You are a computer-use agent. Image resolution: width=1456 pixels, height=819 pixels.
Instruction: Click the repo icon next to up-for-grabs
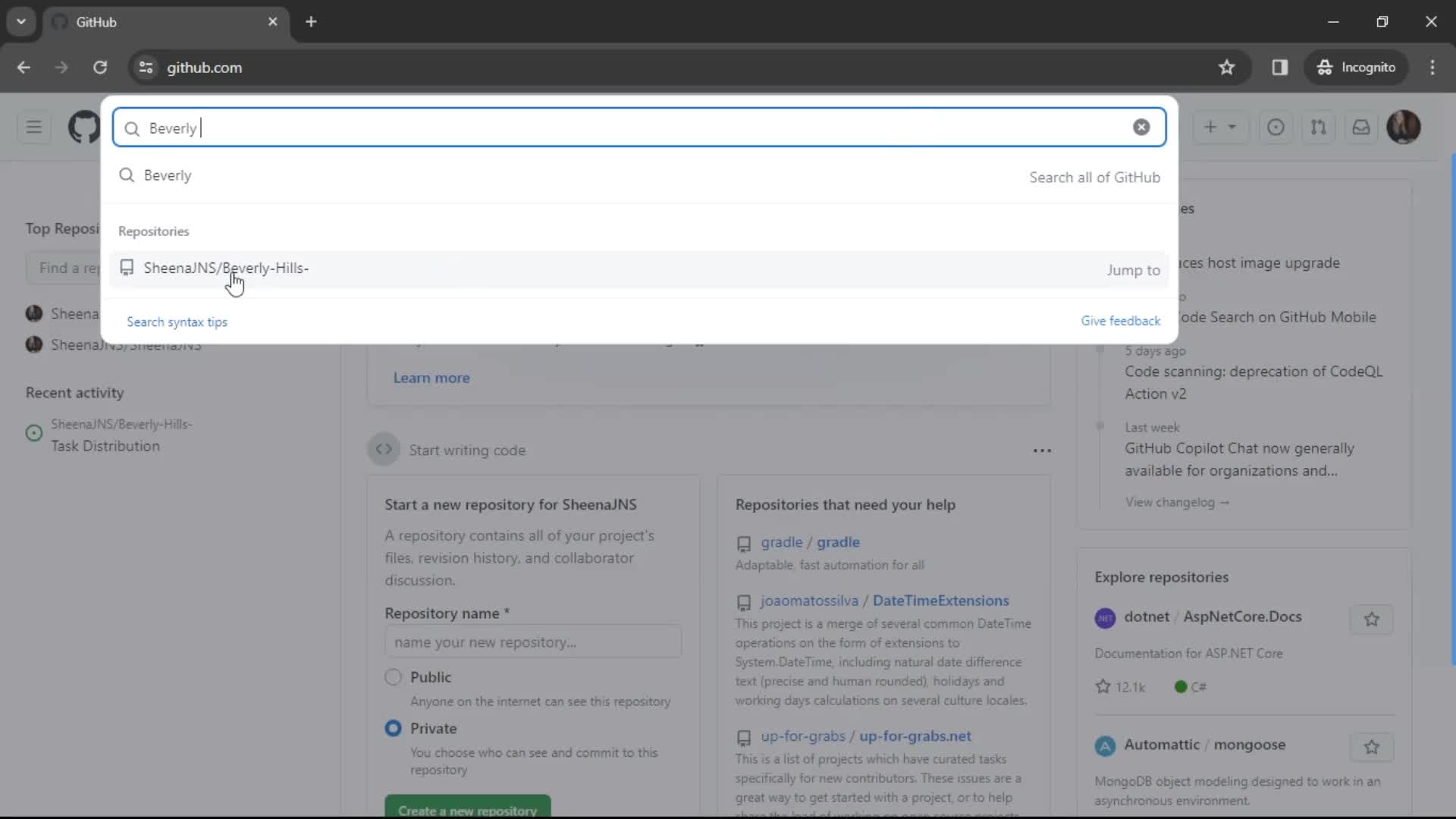(x=744, y=738)
